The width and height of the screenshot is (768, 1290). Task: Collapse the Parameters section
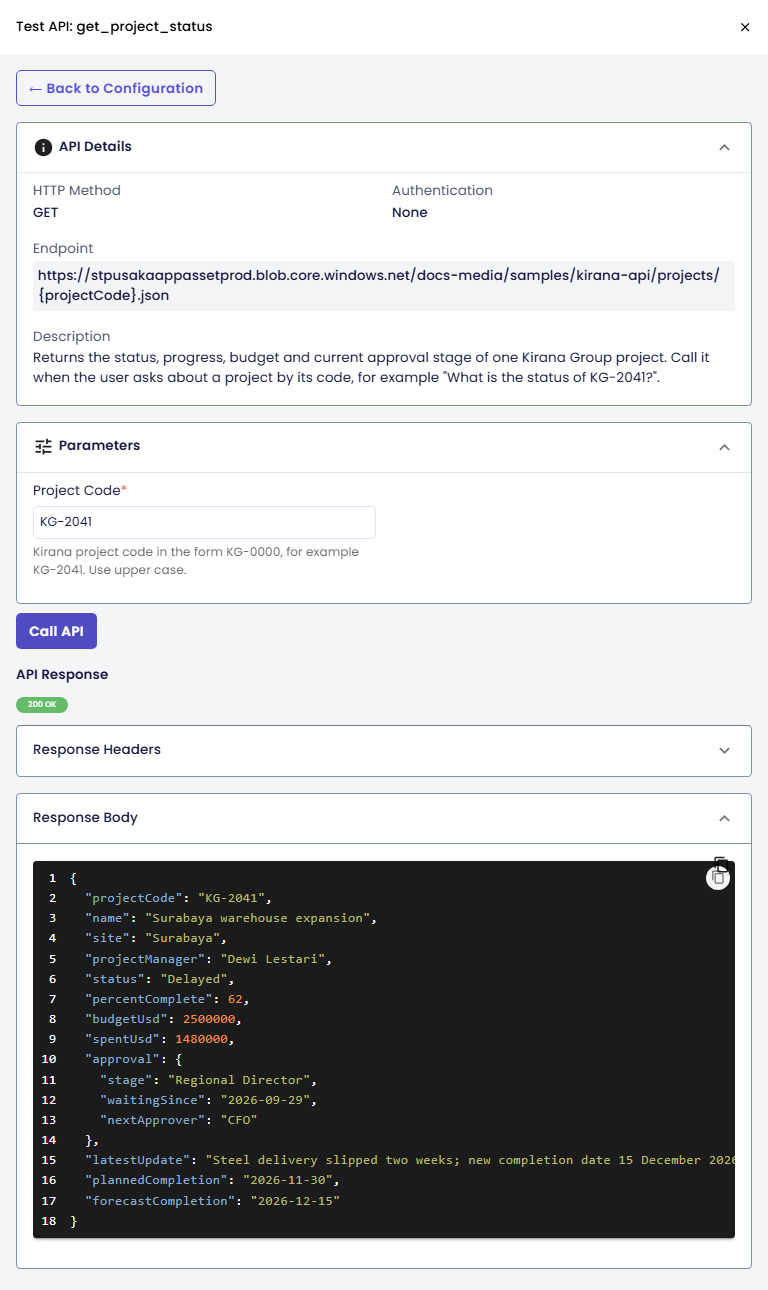coord(725,447)
